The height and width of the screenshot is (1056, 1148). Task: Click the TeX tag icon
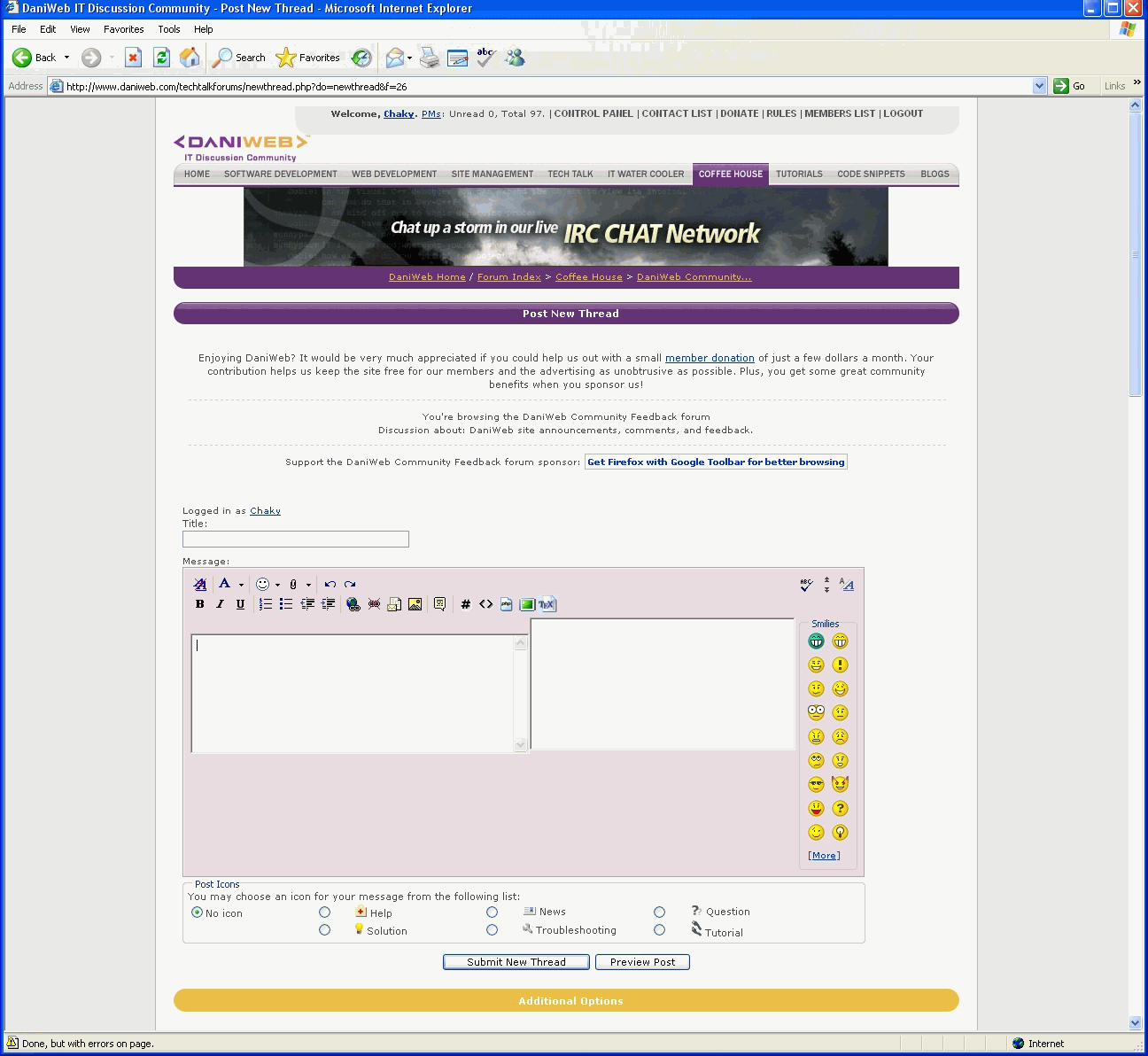click(547, 604)
